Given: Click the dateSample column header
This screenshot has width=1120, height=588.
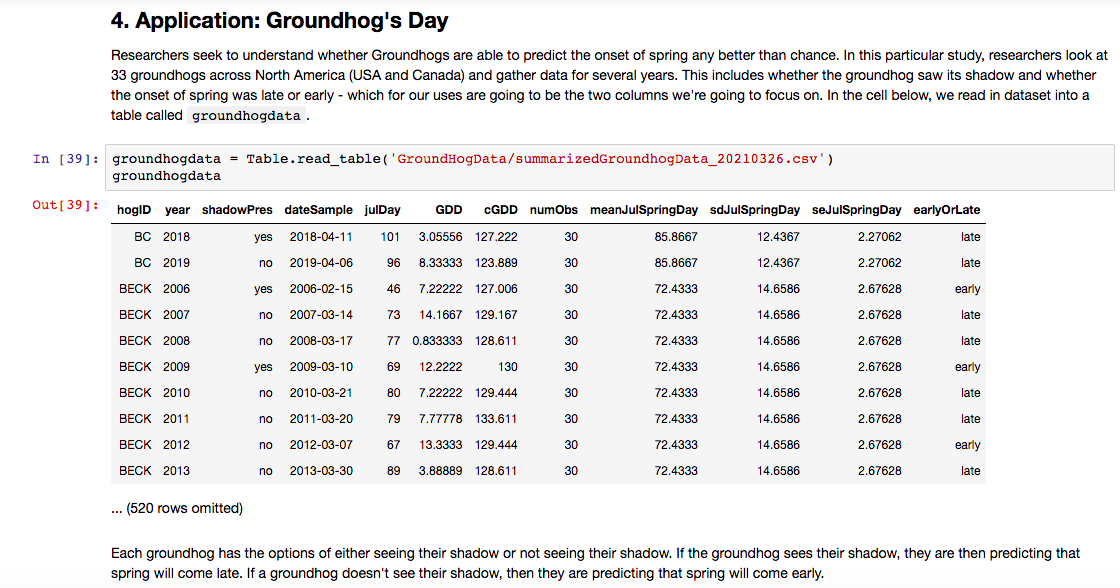Looking at the screenshot, I should [320, 210].
